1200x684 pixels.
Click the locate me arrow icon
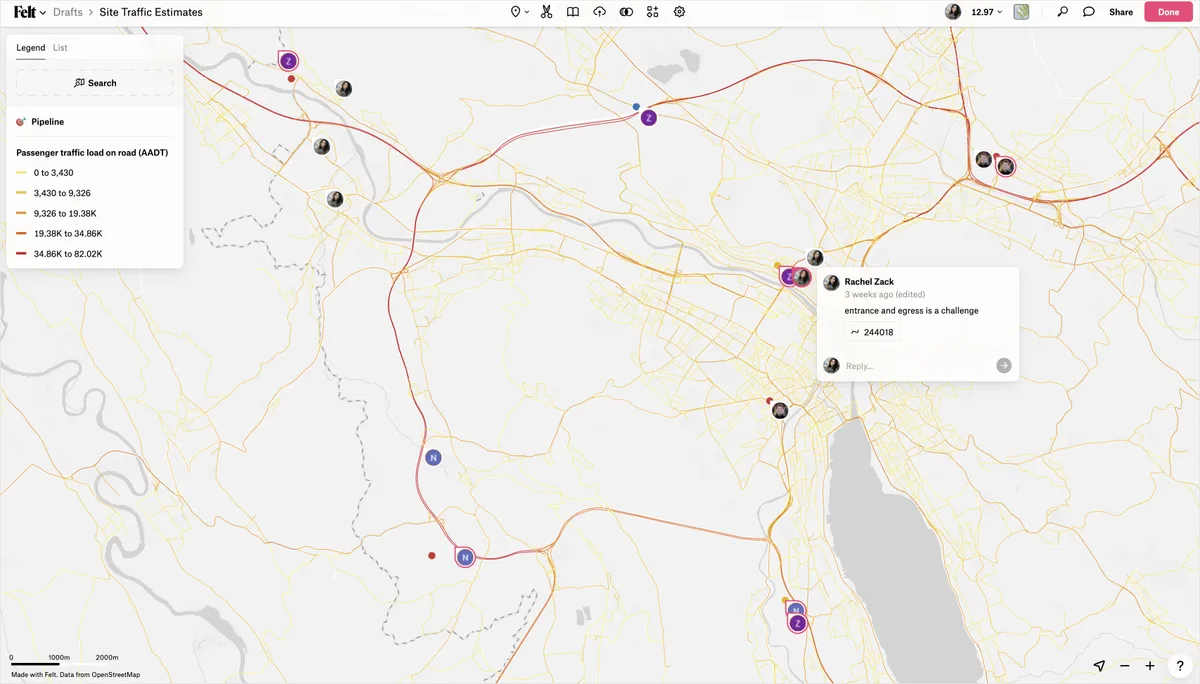pyautogui.click(x=1099, y=666)
